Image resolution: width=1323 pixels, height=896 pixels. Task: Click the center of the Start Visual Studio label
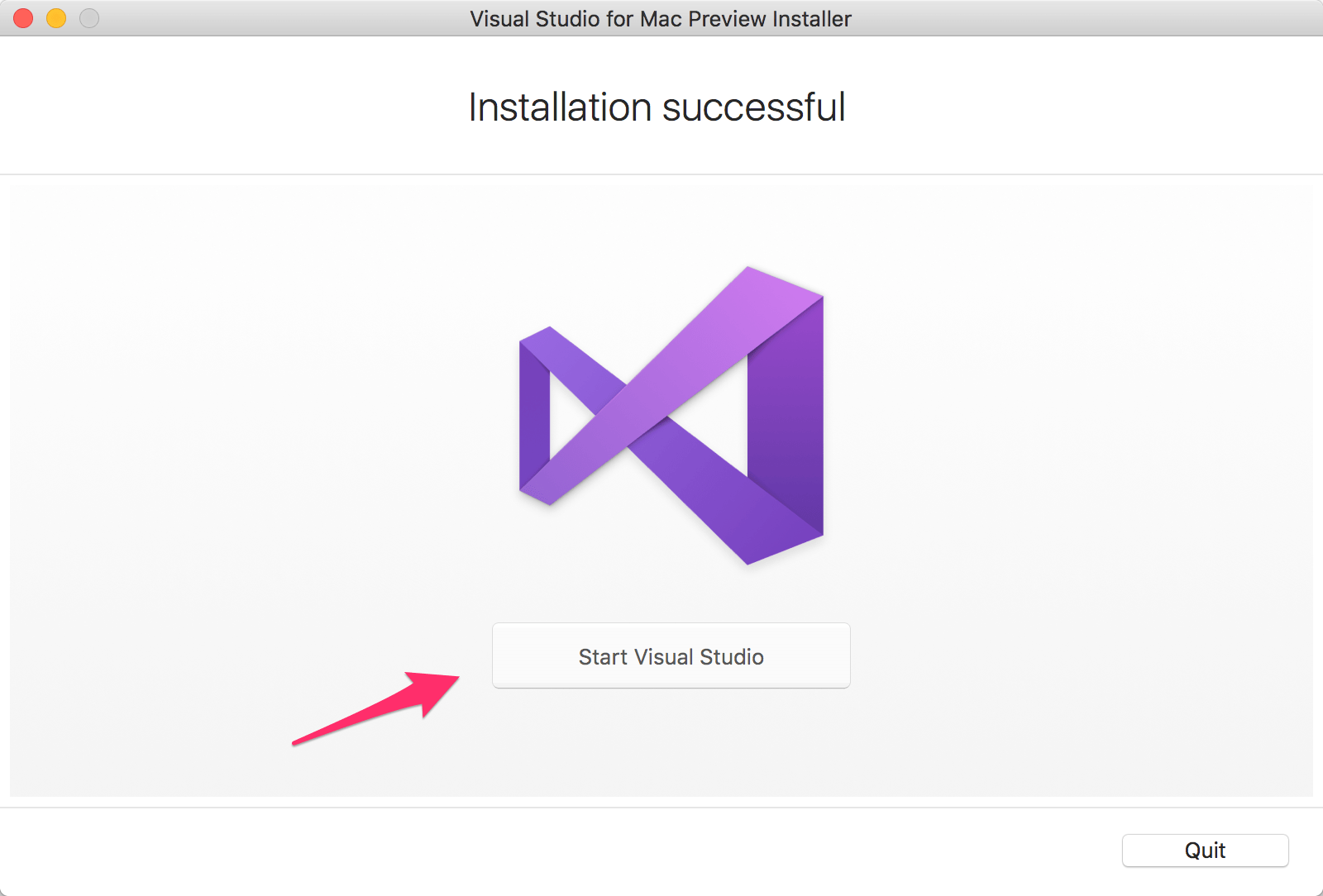(671, 656)
